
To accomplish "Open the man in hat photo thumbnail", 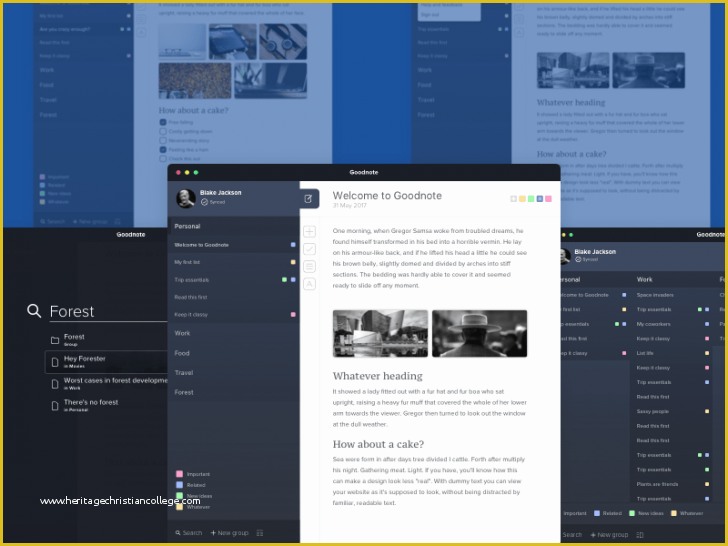I will click(x=480, y=333).
